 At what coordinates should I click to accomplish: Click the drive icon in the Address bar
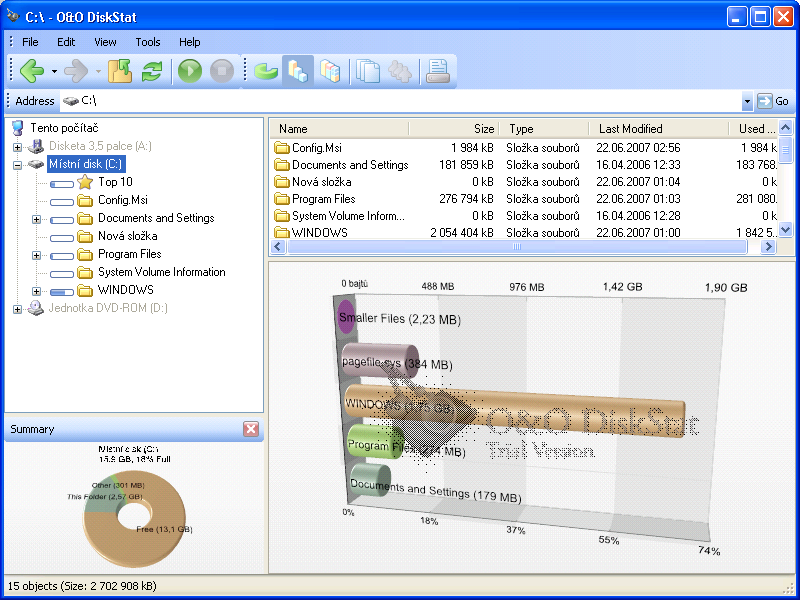(x=71, y=101)
